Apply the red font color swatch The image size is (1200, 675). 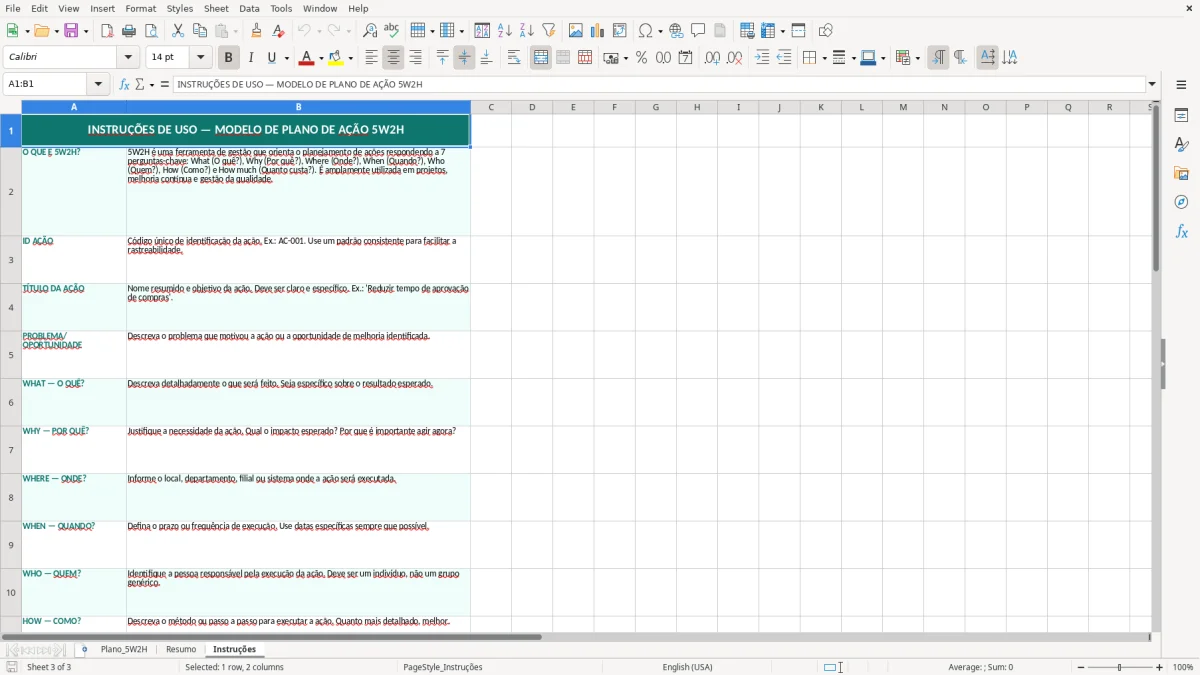307,58
